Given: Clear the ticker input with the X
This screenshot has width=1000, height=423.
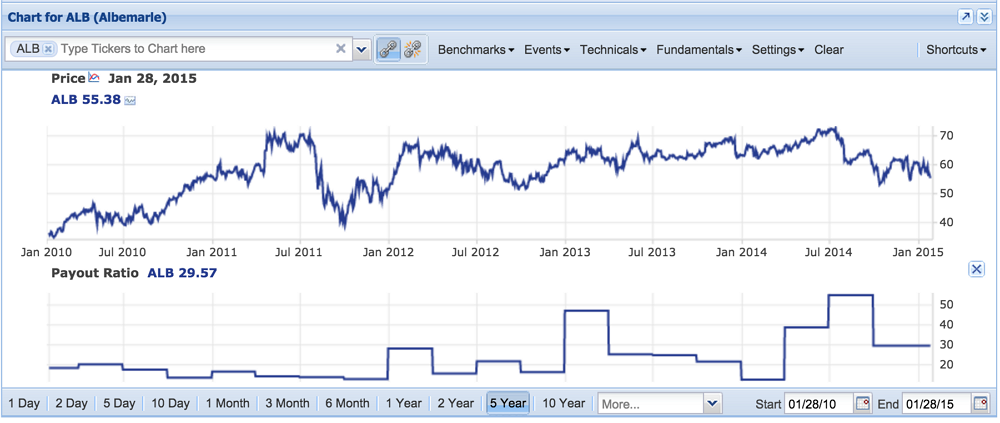Looking at the screenshot, I should 341,49.
